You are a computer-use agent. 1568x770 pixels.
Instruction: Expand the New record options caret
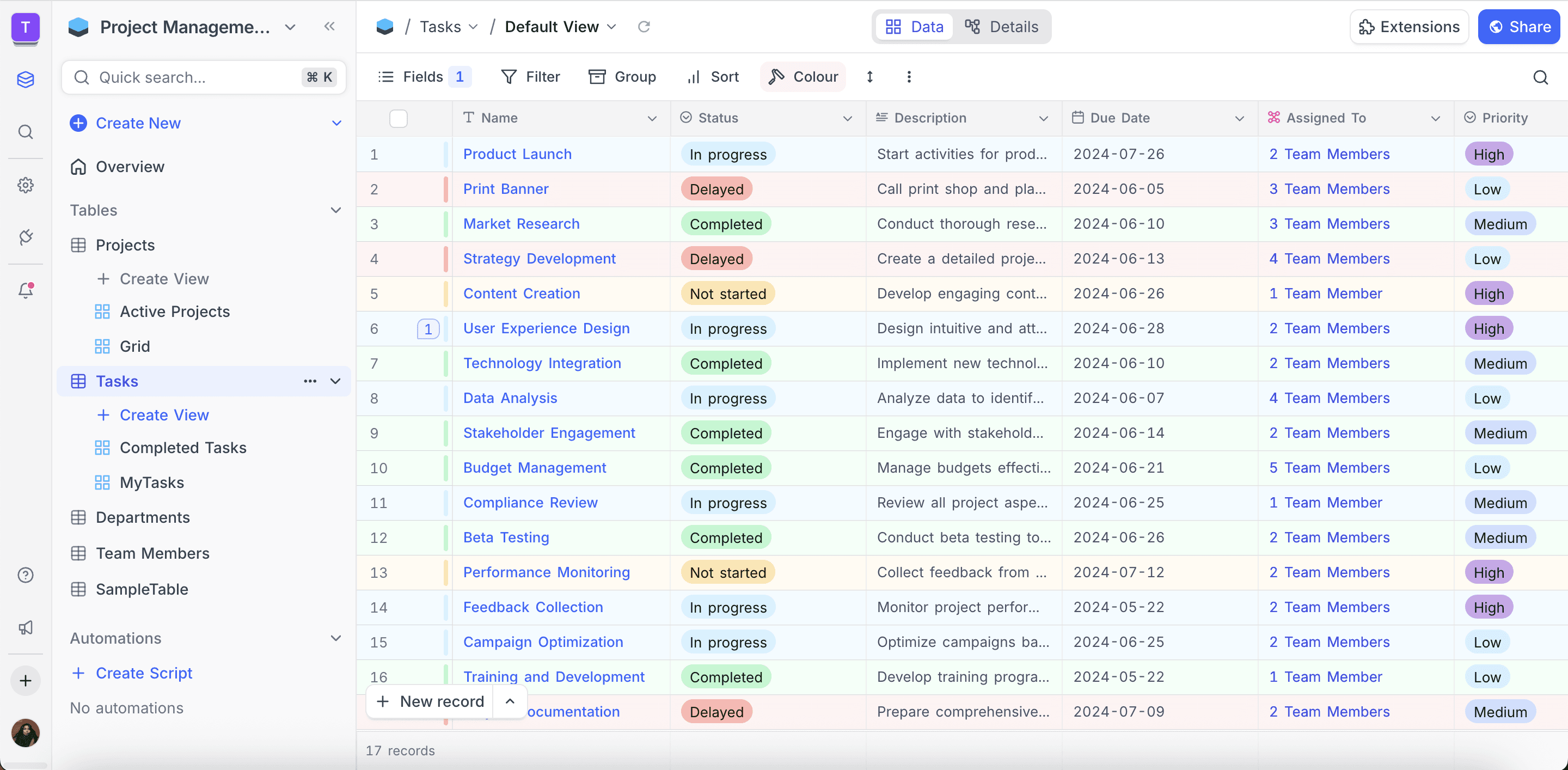510,701
